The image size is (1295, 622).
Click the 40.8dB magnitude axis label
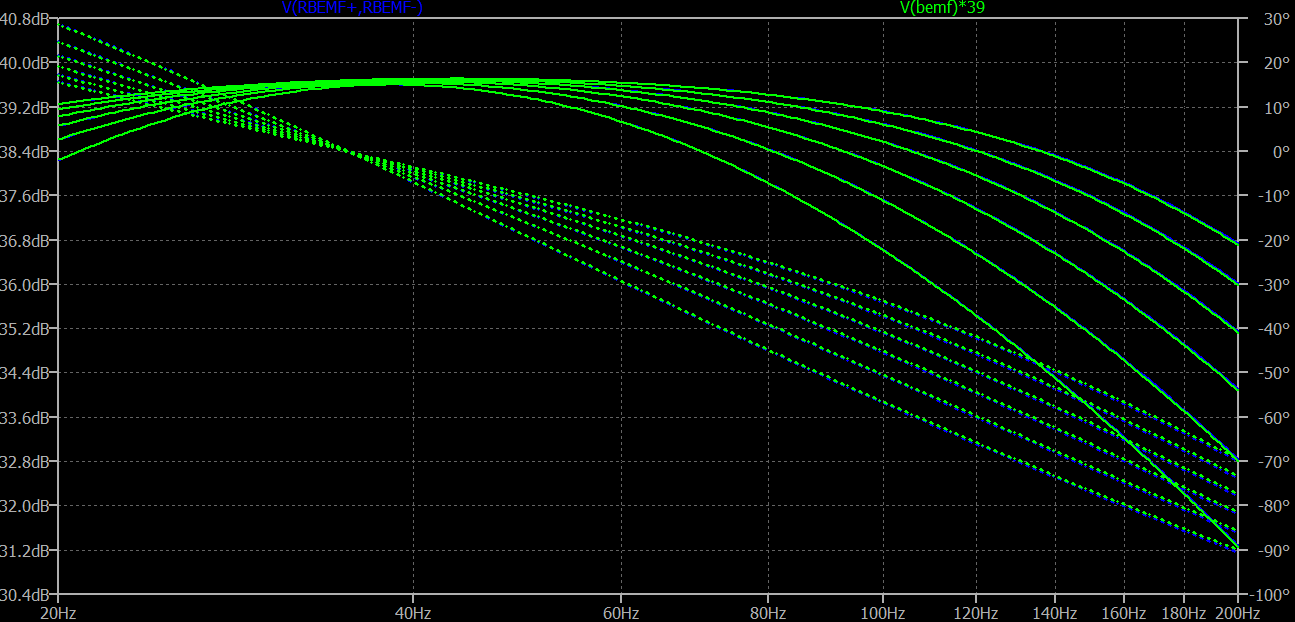tap(27, 19)
